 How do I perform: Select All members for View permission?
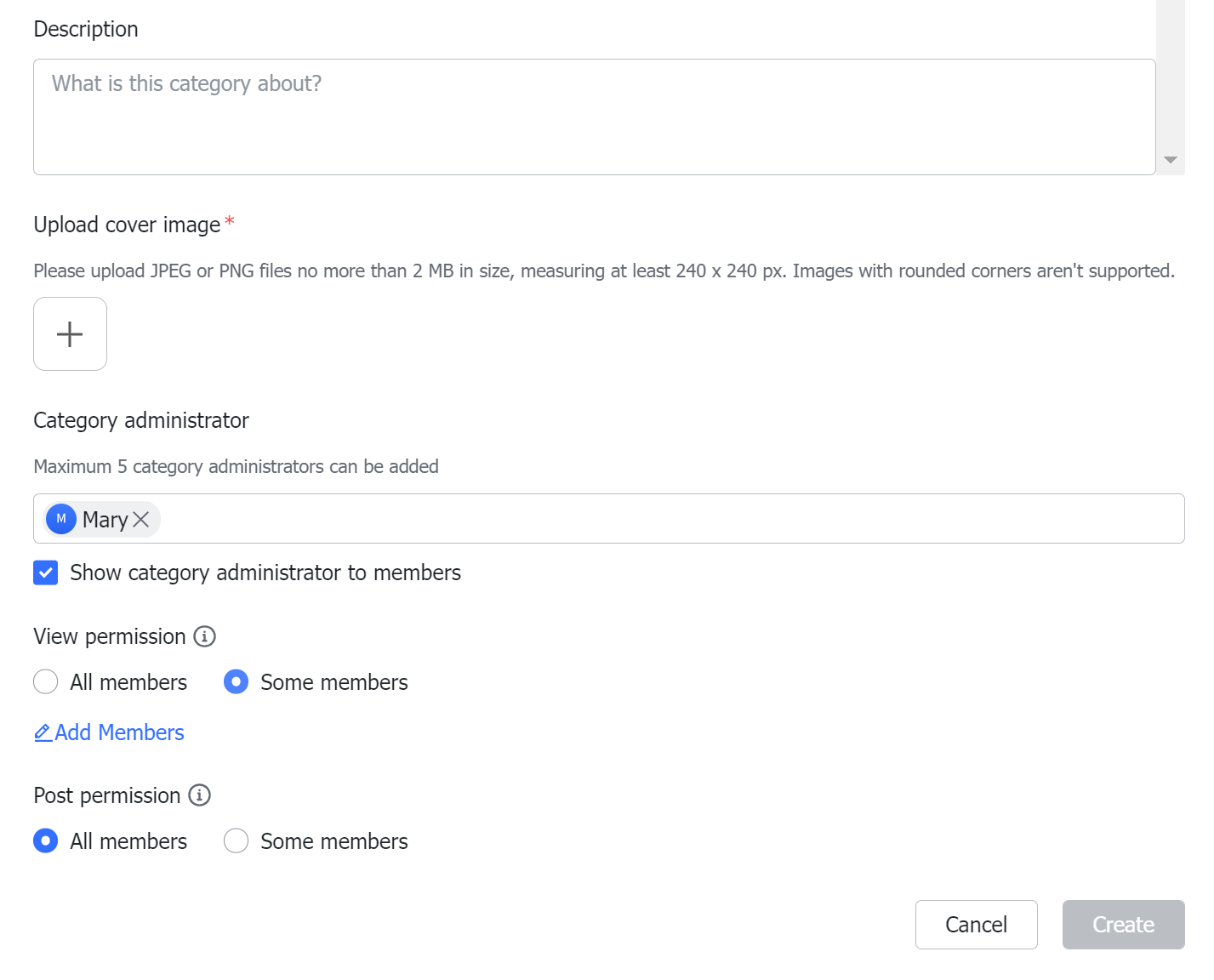pos(46,682)
